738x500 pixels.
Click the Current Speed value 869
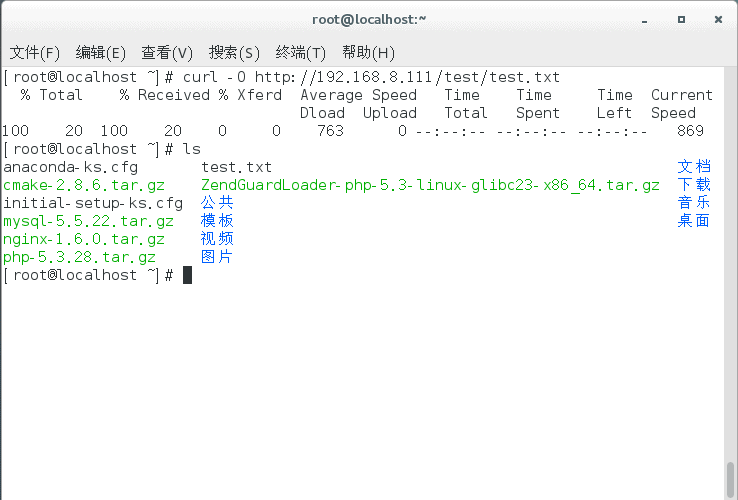[x=690, y=130]
